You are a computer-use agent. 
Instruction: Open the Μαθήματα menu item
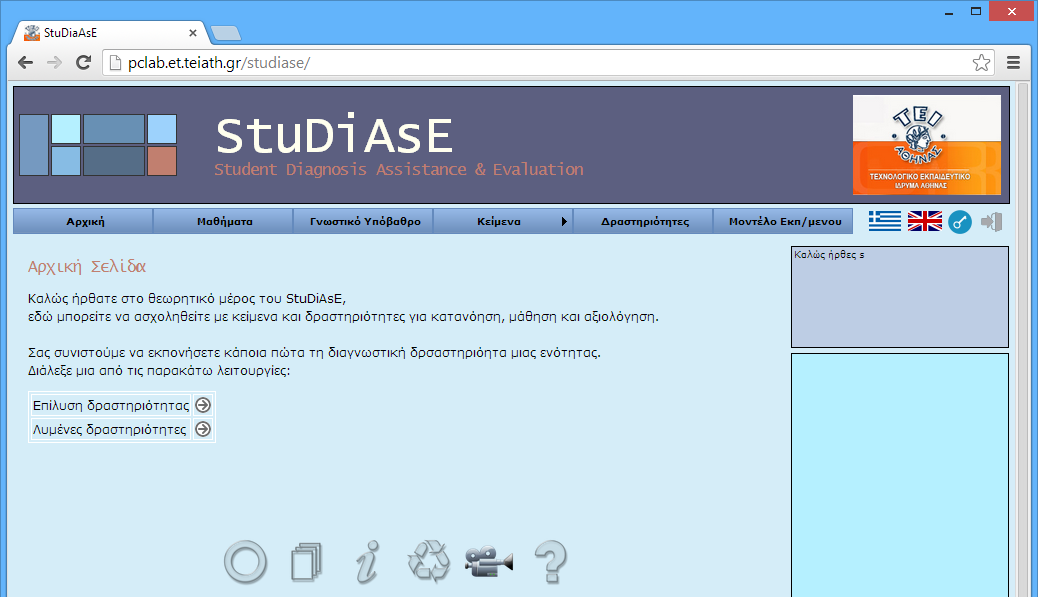click(224, 222)
